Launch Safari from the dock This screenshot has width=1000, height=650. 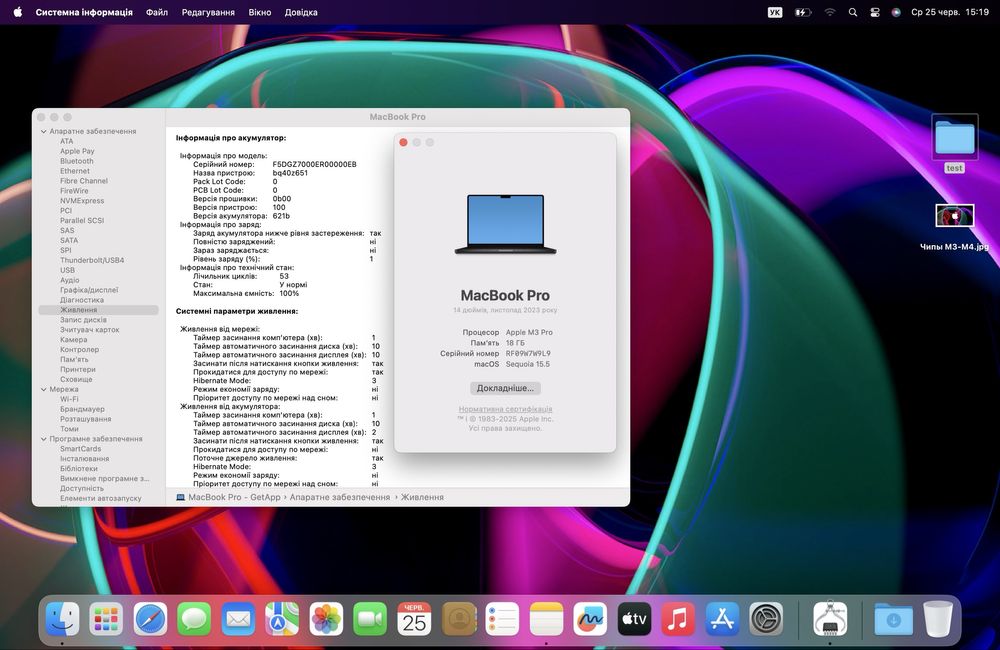[151, 618]
